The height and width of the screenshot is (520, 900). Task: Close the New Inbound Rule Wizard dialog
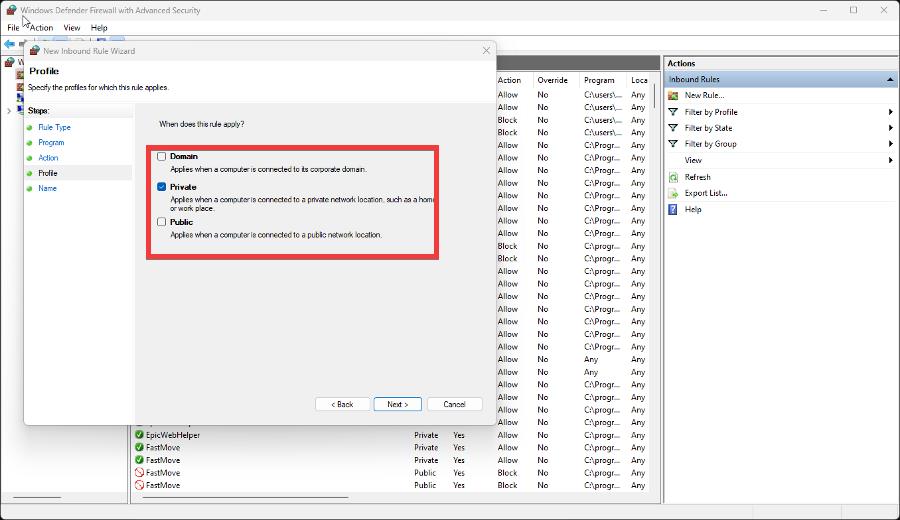tap(486, 51)
